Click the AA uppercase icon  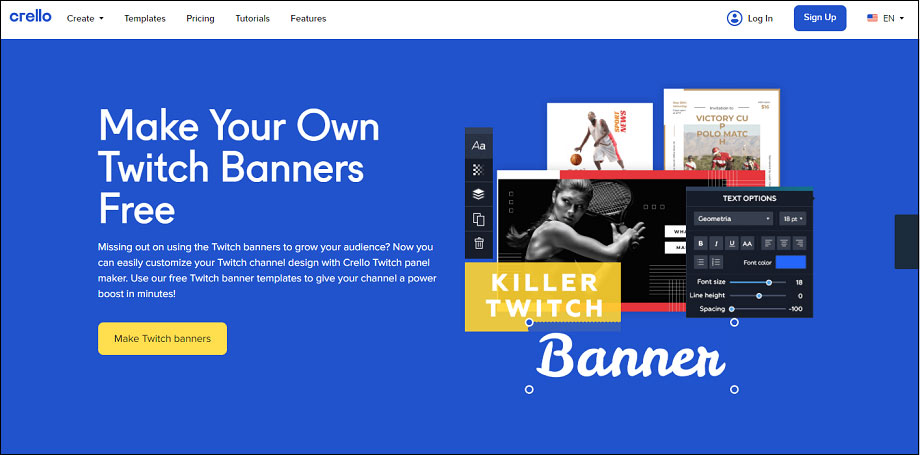pos(747,243)
